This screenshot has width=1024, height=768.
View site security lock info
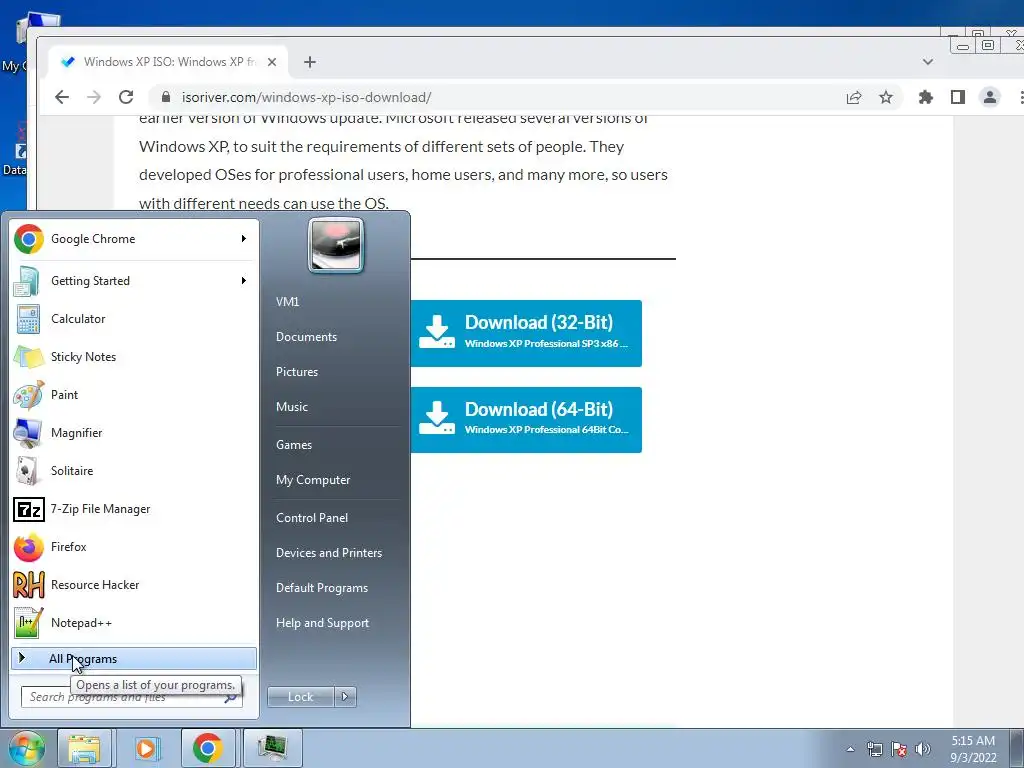166,97
